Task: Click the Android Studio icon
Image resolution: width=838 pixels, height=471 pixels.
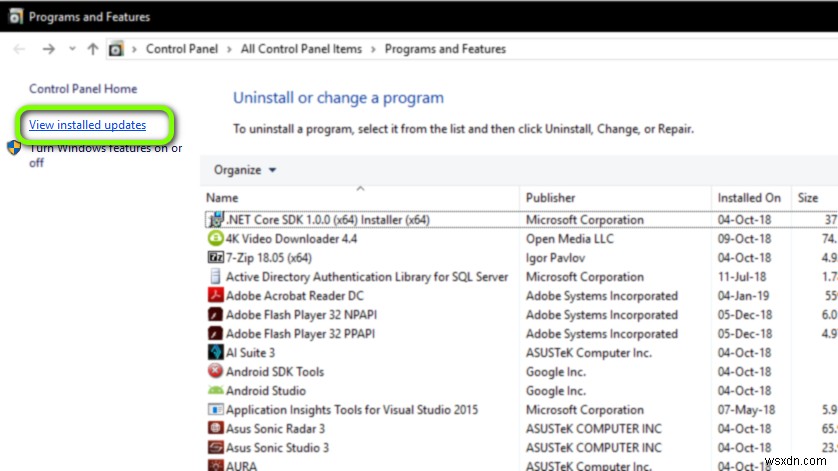Action: pyautogui.click(x=215, y=390)
